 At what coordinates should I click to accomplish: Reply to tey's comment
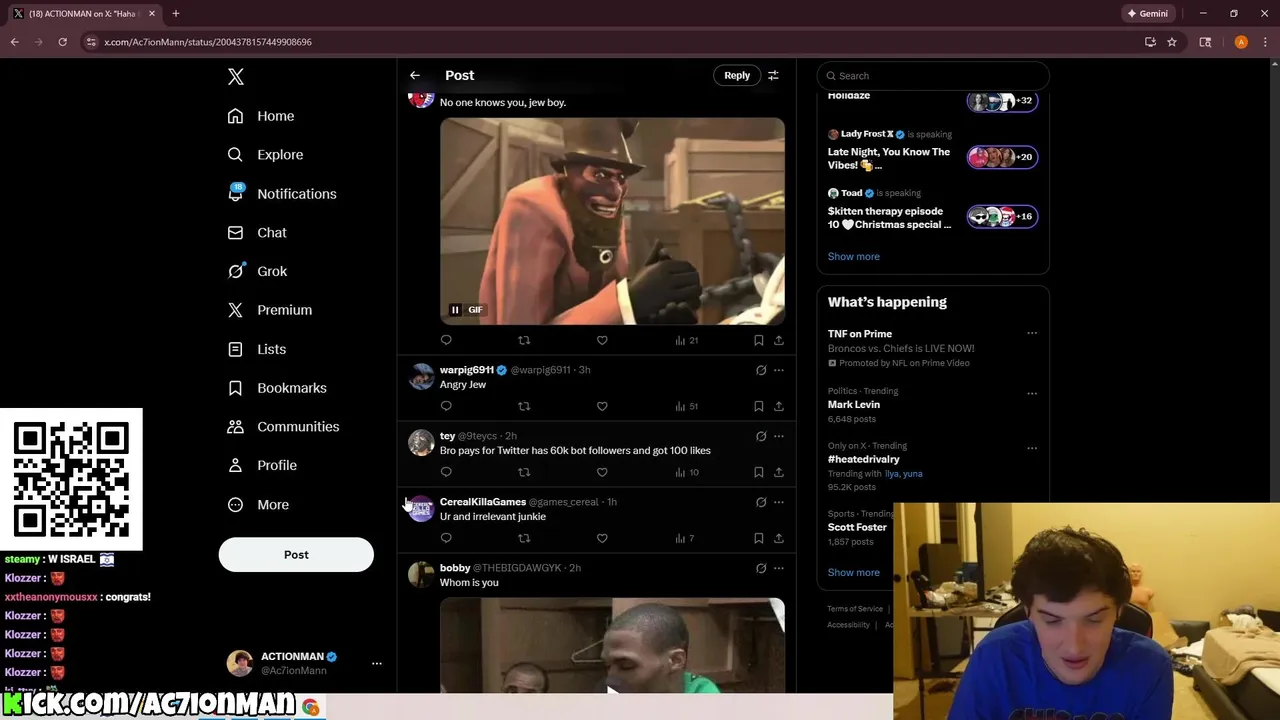click(x=446, y=472)
